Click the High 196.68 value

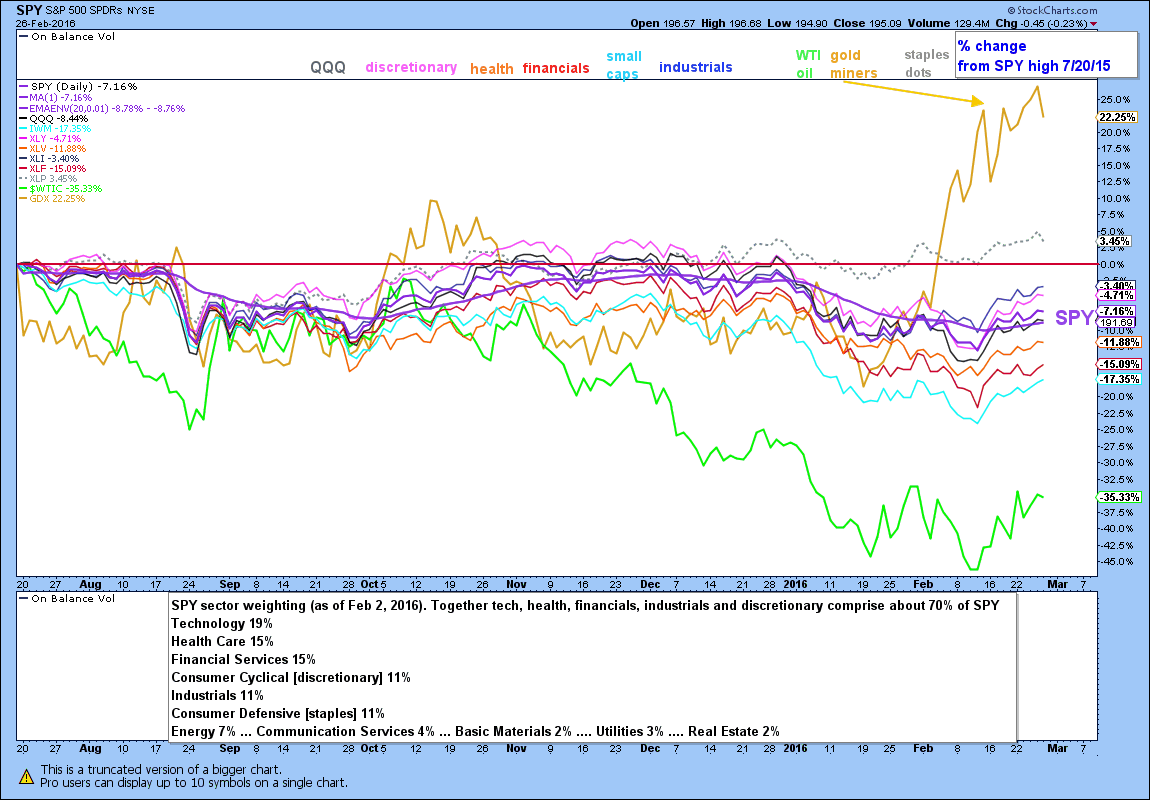pyautogui.click(x=732, y=23)
